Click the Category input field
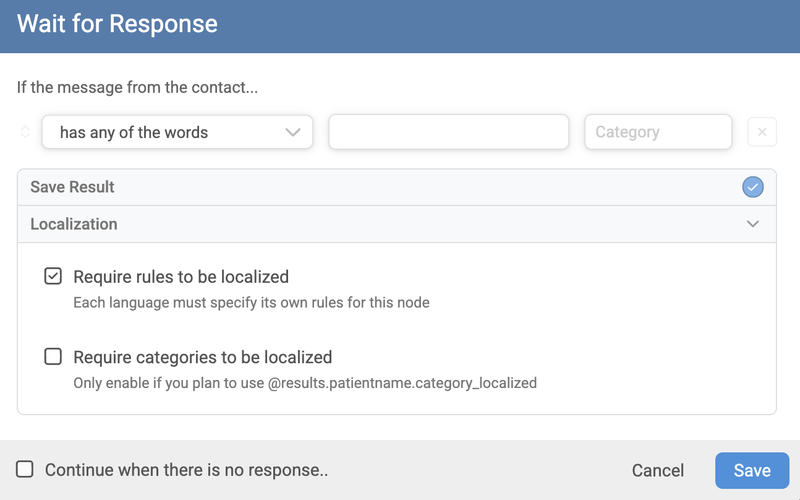Image resolution: width=800 pixels, height=500 pixels. 658,132
